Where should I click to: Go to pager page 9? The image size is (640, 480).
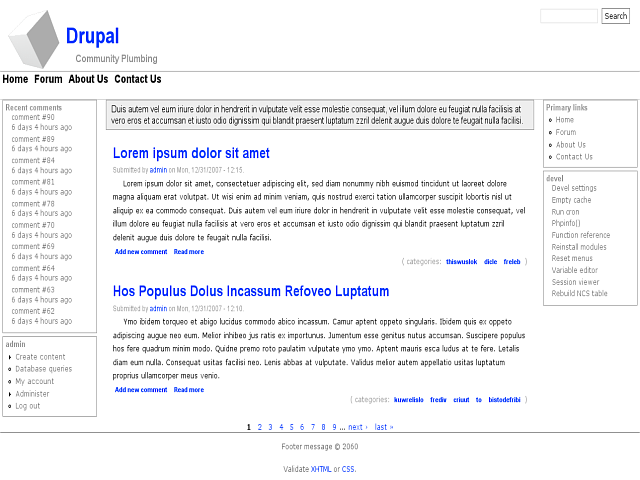pos(334,427)
